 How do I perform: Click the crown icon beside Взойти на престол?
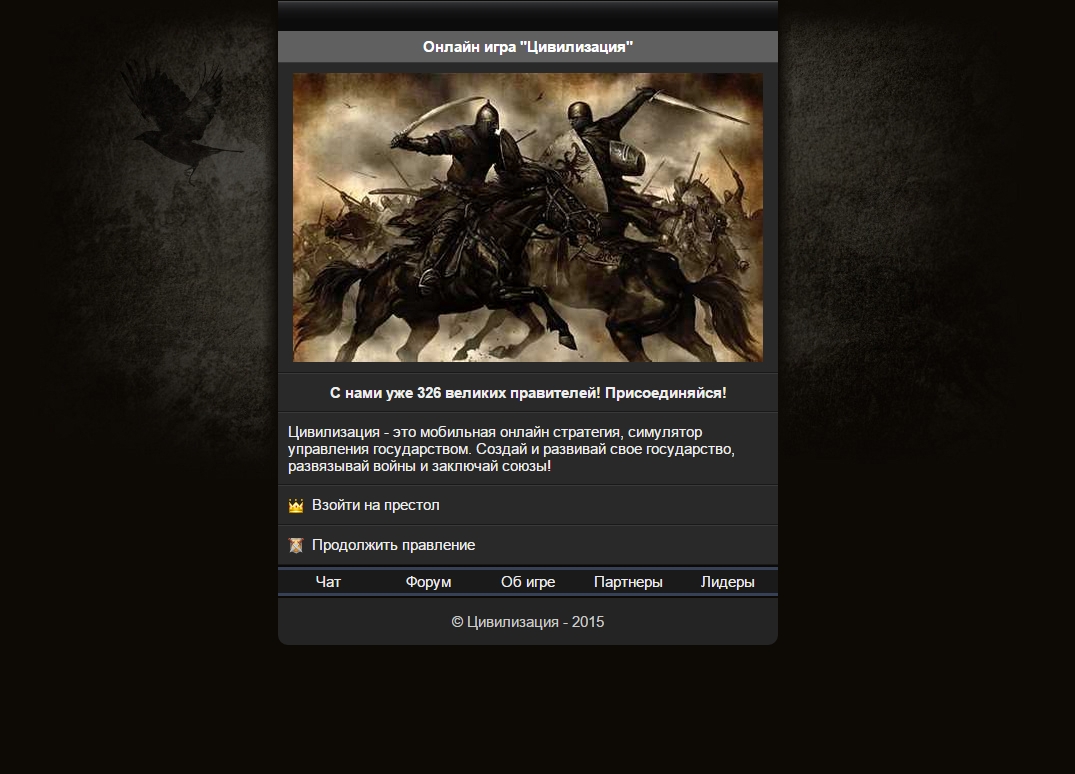(295, 506)
